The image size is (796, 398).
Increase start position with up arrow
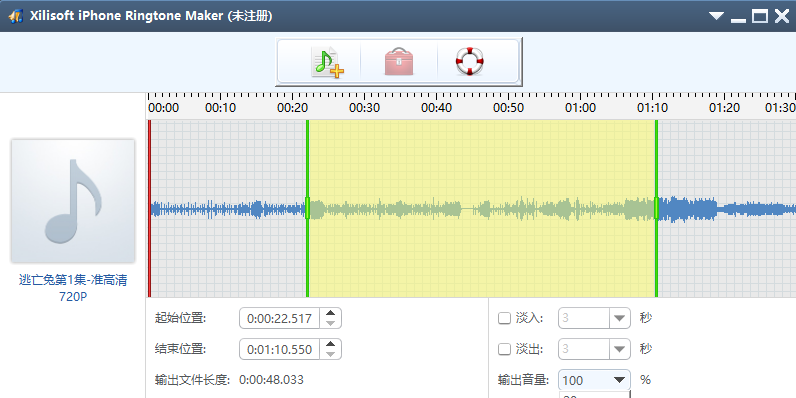pyautogui.click(x=330, y=313)
